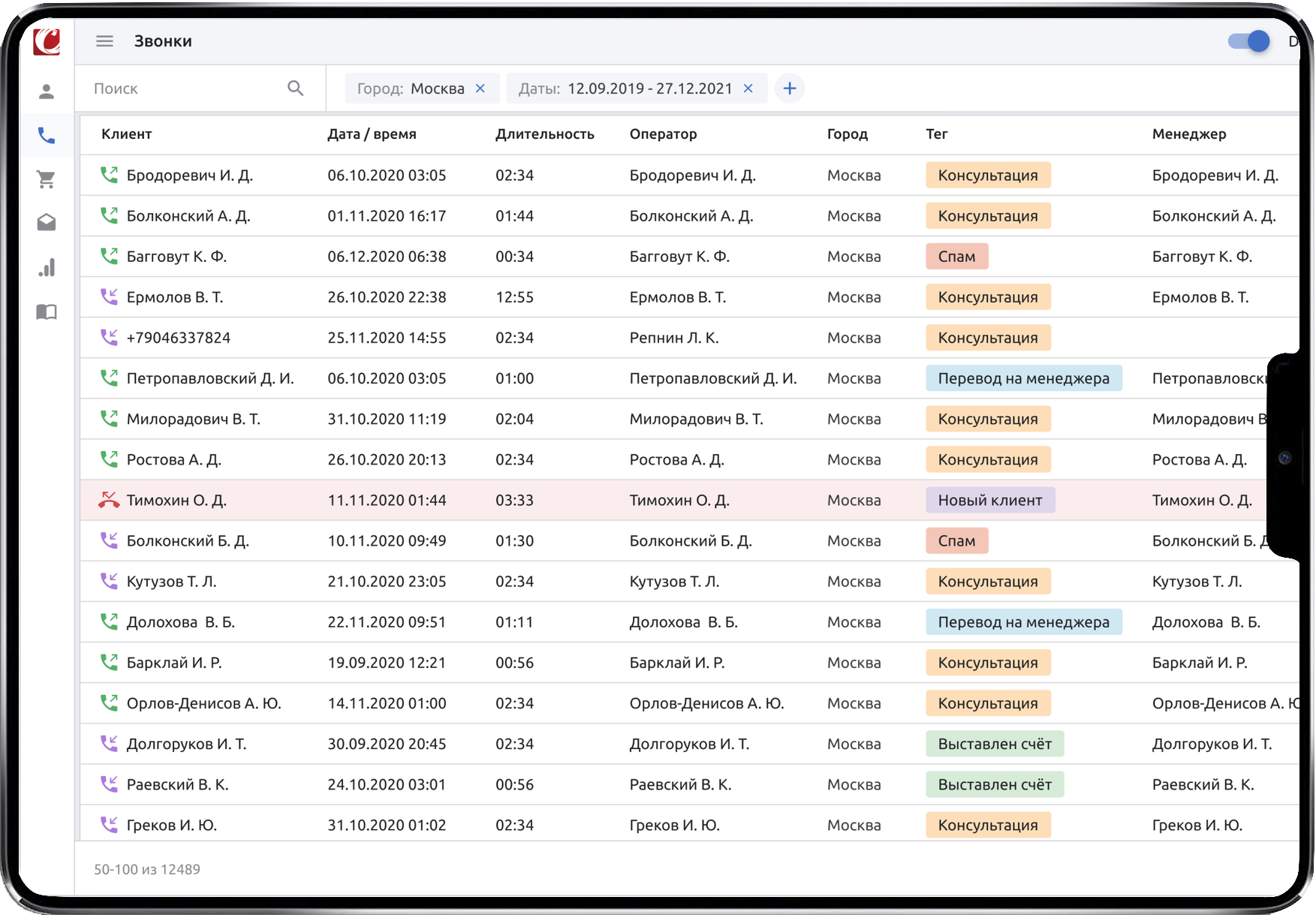The width and height of the screenshot is (1316, 915).
Task: Open the mail envelope sidebar section
Action: (47, 223)
